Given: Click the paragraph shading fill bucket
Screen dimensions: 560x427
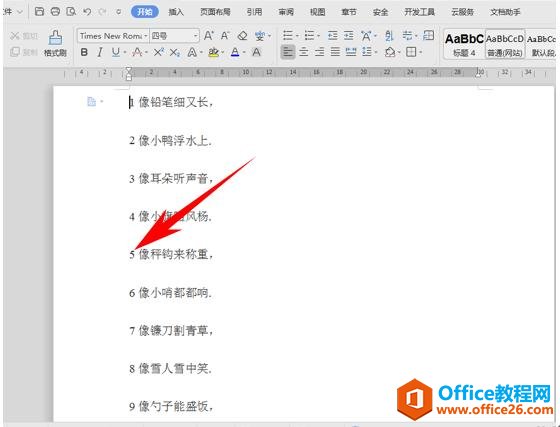Looking at the screenshot, I should click(x=390, y=52).
